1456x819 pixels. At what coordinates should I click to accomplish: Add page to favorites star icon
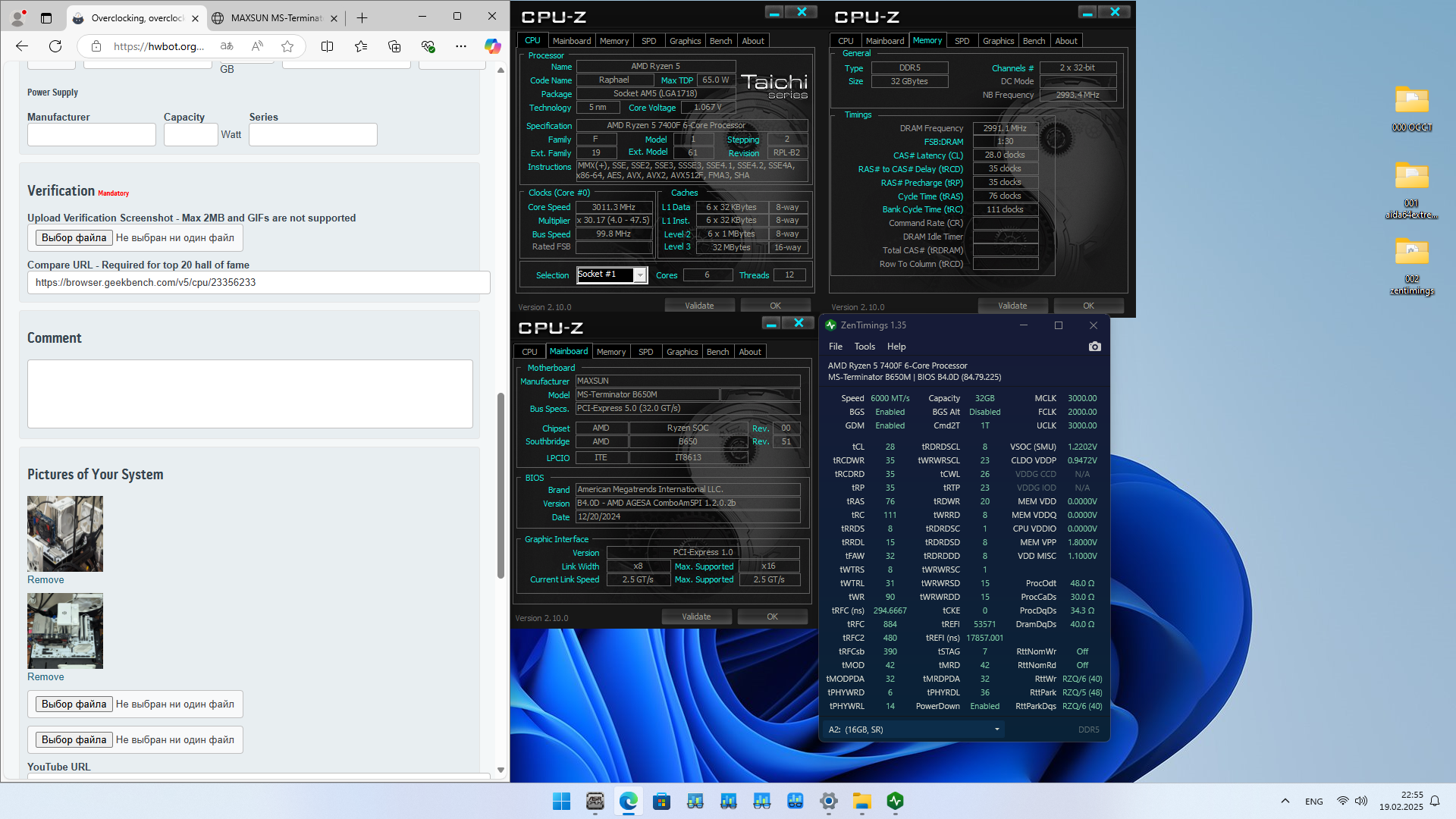(287, 46)
